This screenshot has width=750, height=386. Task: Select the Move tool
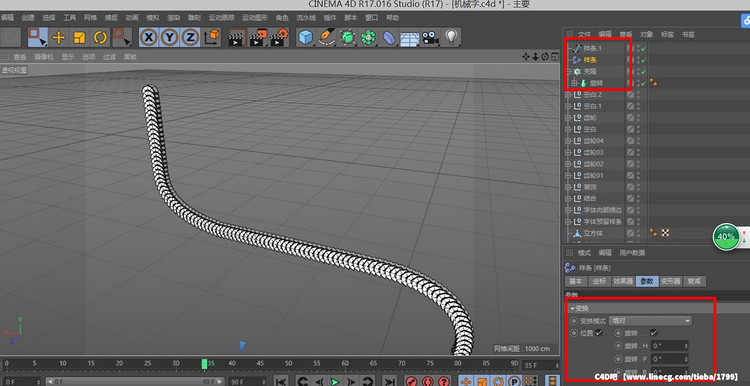[59, 37]
